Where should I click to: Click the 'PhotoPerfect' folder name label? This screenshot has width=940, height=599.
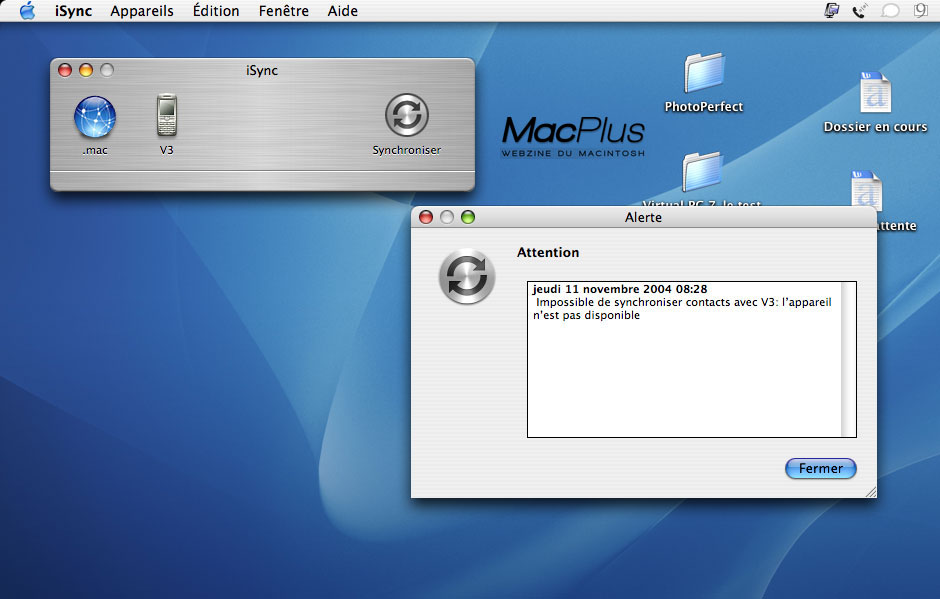point(704,107)
